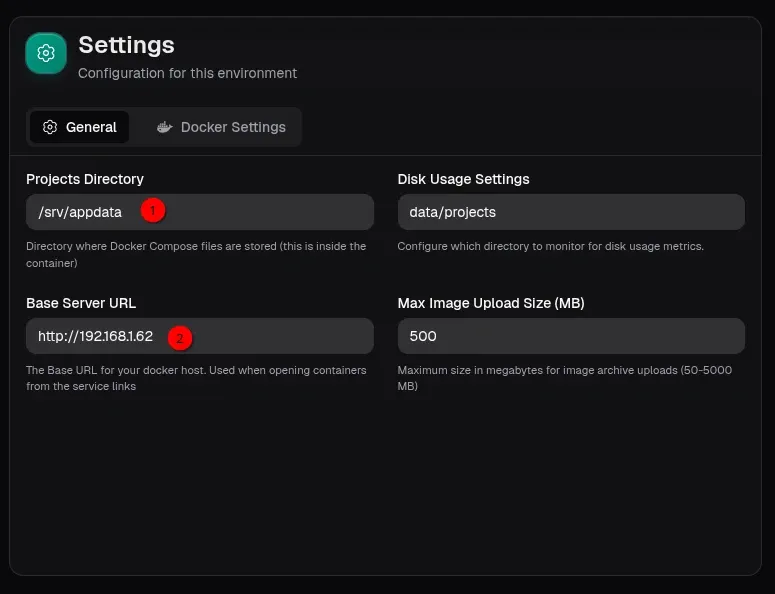The image size is (775, 594).
Task: Click the red number 1 badge
Action: [152, 211]
